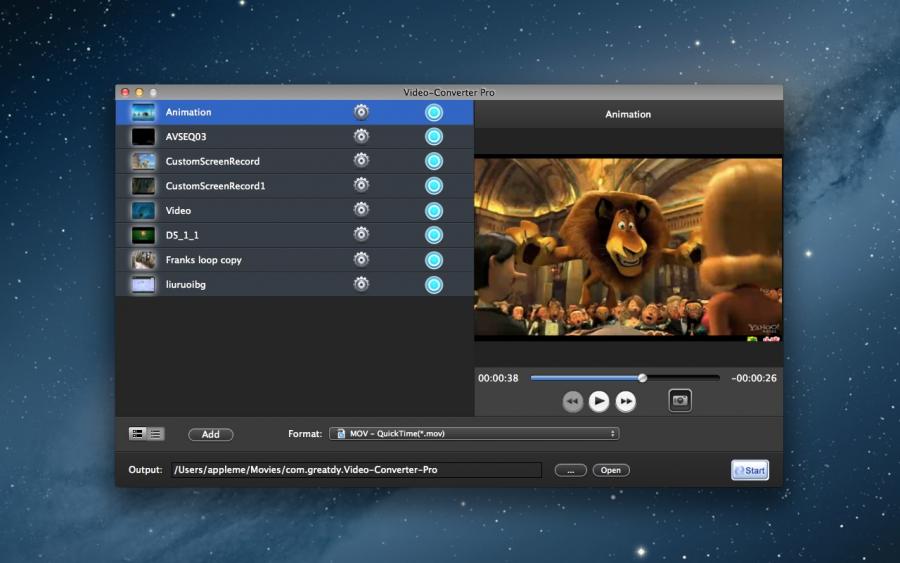Click the CustomScreenRecord1 thumbnail
This screenshot has width=900, height=563.
pyautogui.click(x=143, y=186)
